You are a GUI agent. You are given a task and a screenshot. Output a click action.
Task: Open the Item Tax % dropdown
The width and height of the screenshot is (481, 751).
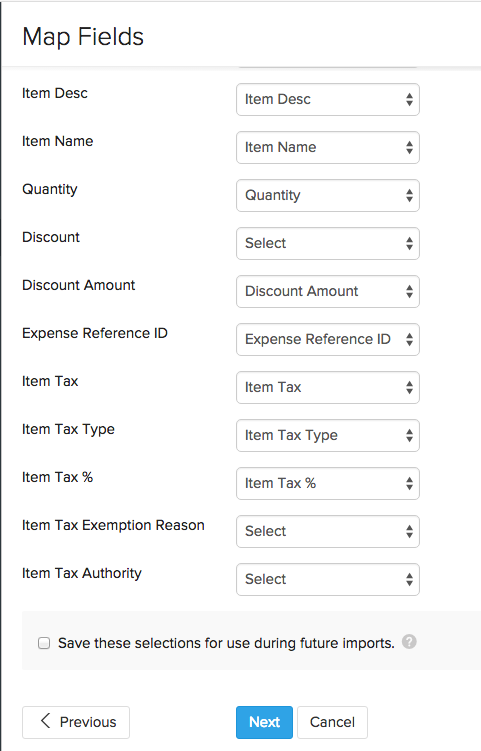point(328,483)
